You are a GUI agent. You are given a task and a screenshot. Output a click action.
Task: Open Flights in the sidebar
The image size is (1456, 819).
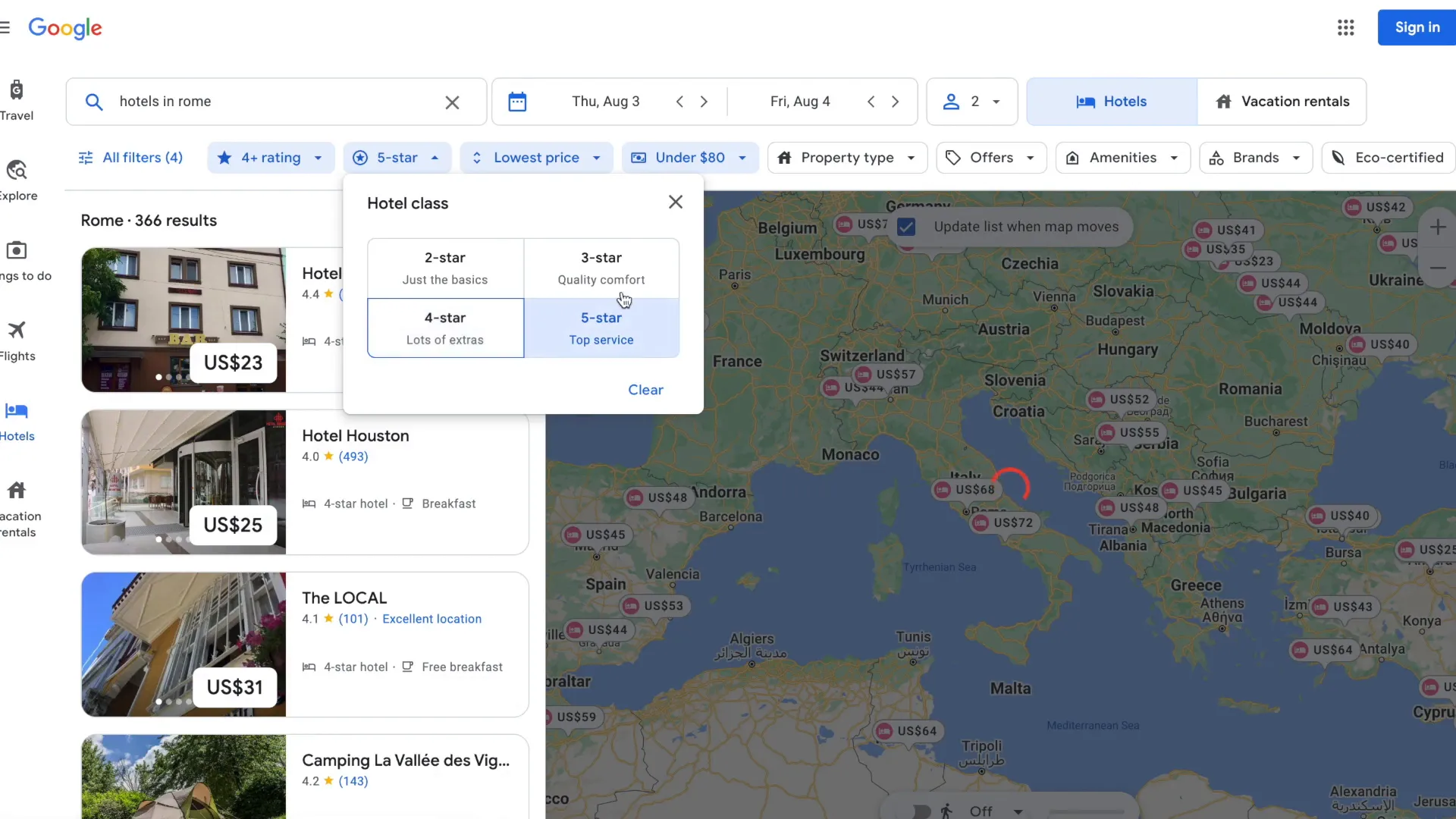(x=17, y=341)
